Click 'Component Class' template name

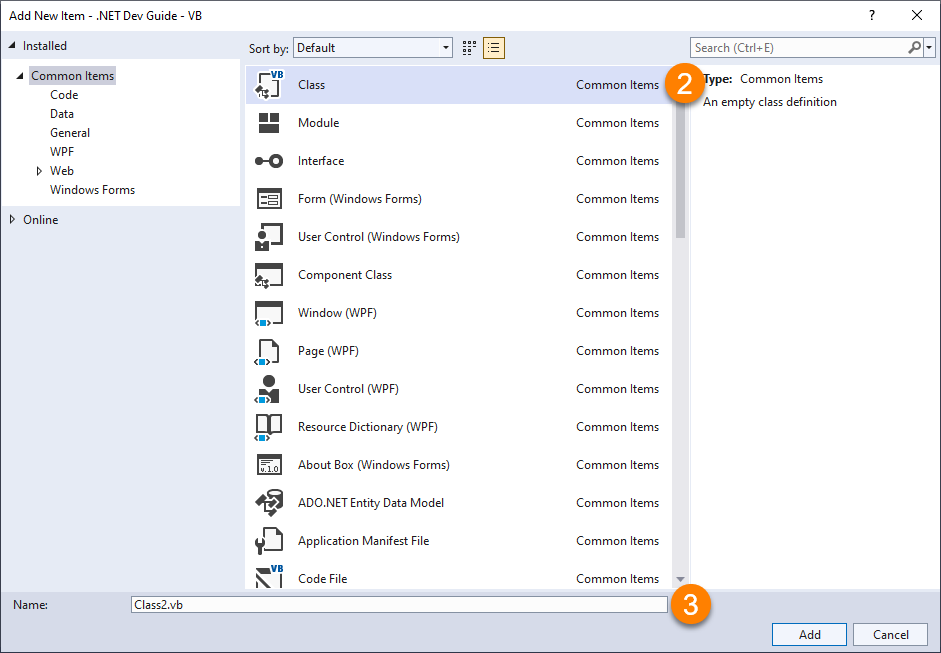tap(345, 275)
